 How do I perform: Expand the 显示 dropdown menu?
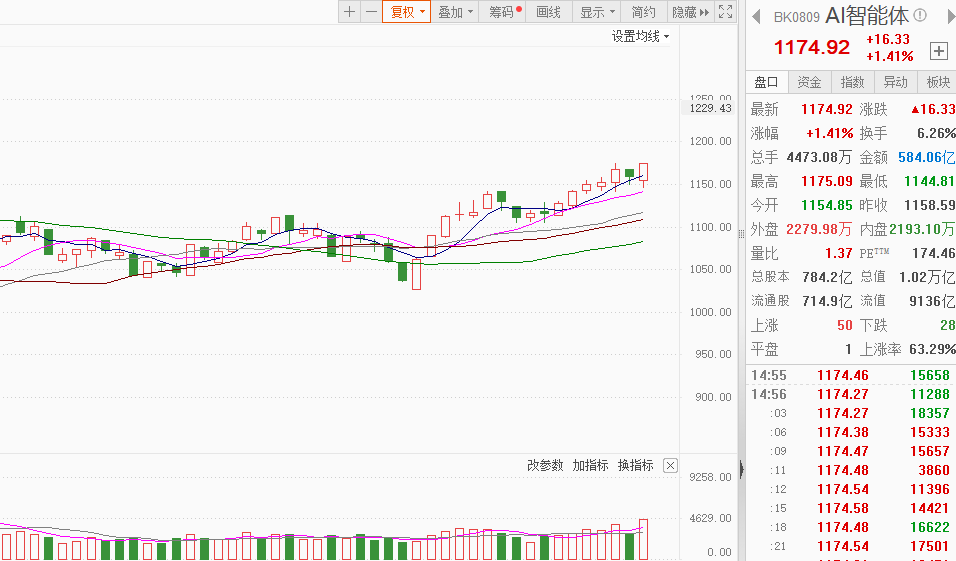598,12
